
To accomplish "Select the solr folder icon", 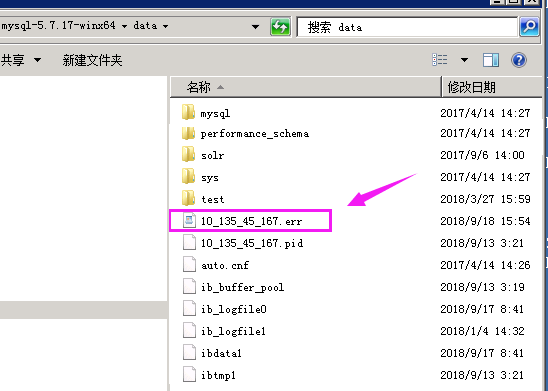I will click(188, 154).
